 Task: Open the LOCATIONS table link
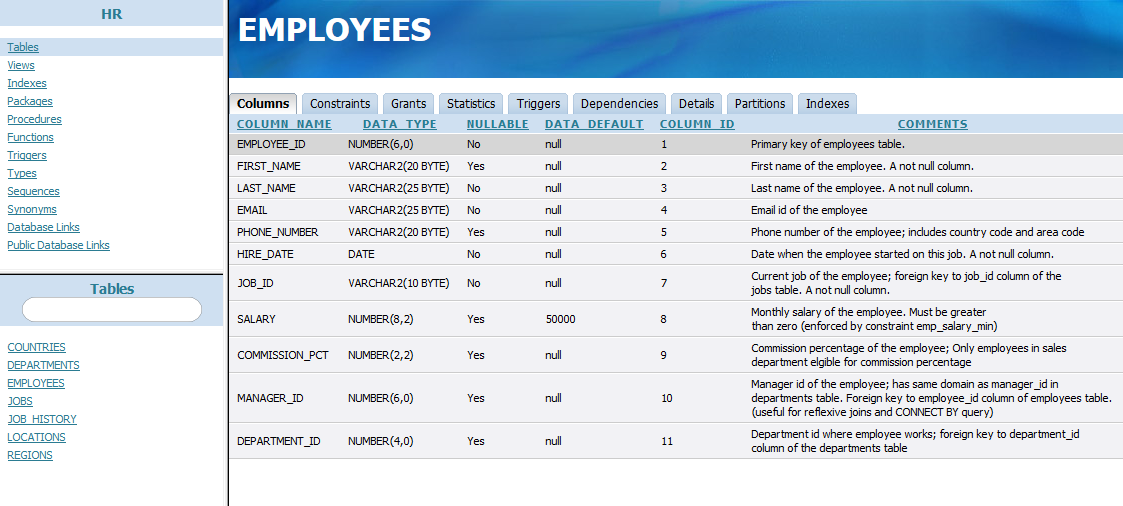[36, 438]
